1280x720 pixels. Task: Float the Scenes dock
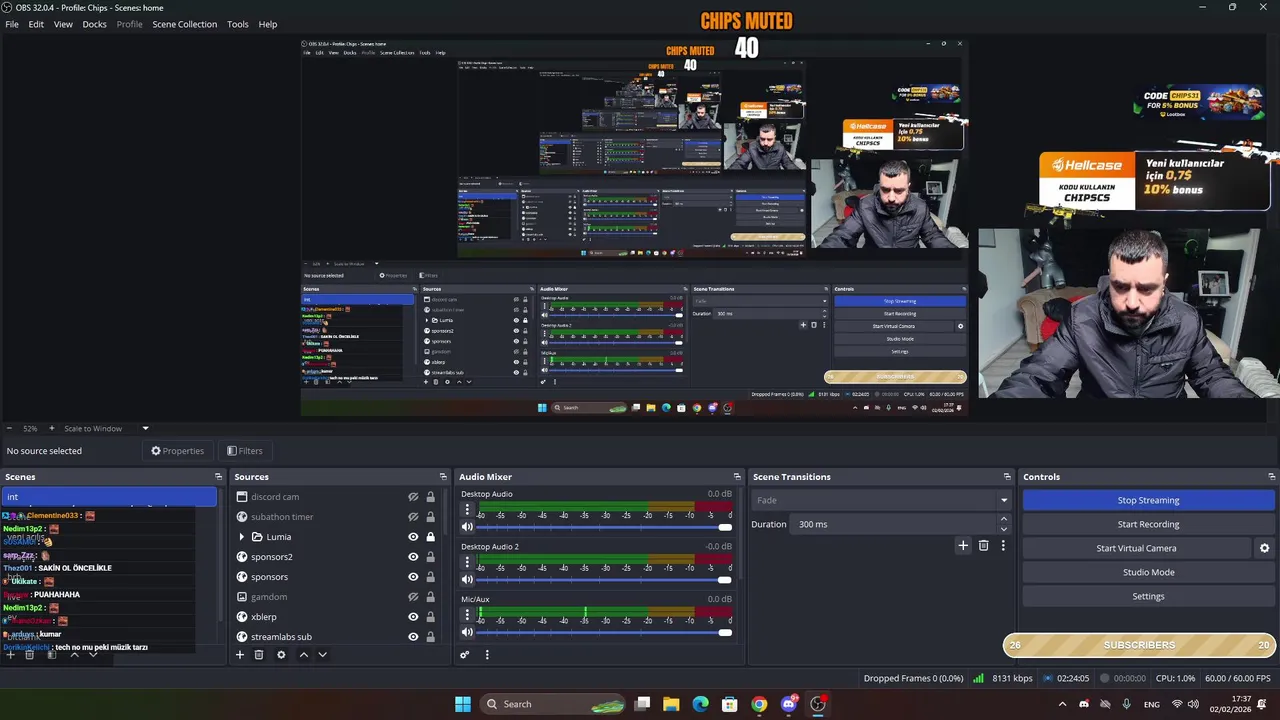218,477
